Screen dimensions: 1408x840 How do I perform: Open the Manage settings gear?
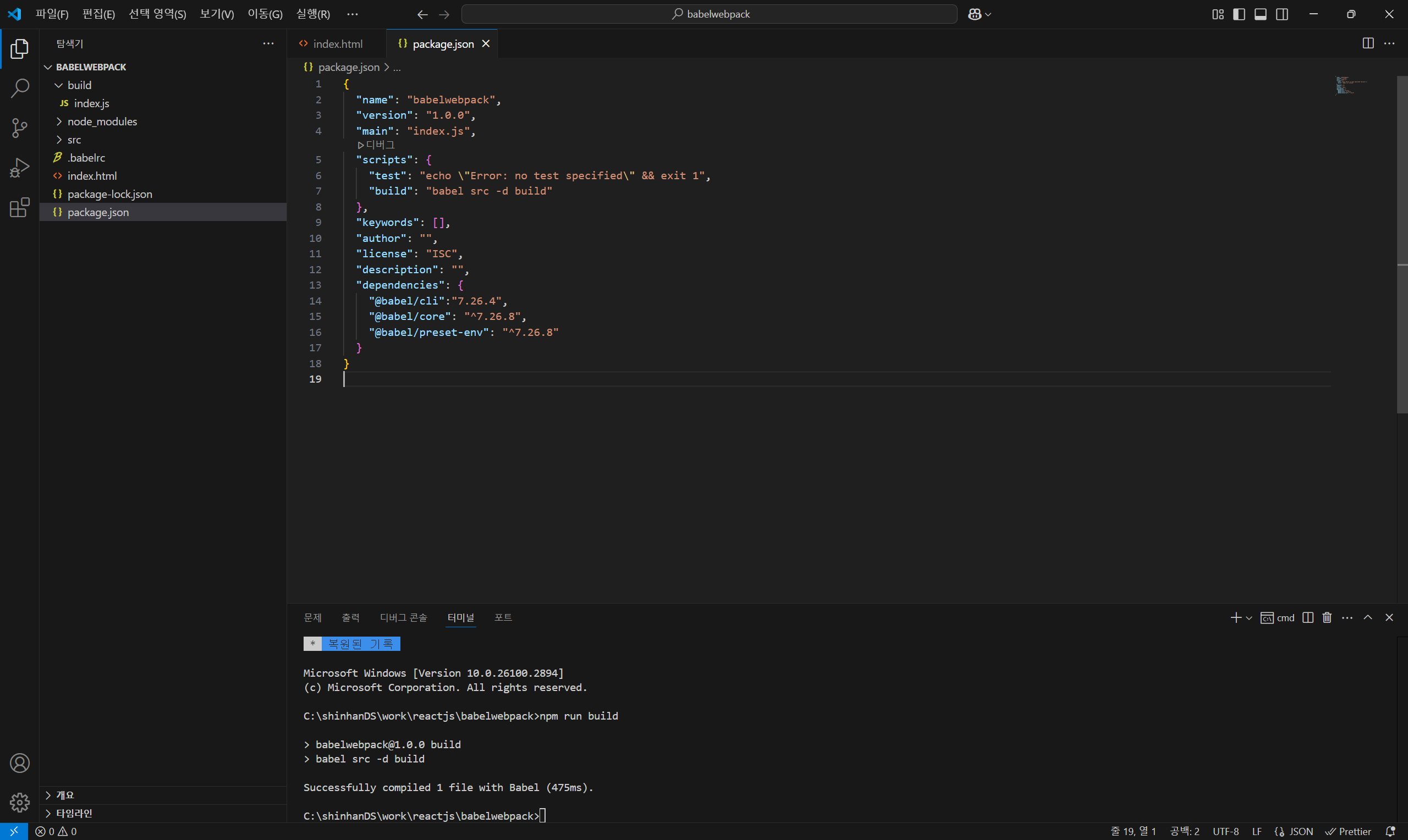tap(20, 802)
